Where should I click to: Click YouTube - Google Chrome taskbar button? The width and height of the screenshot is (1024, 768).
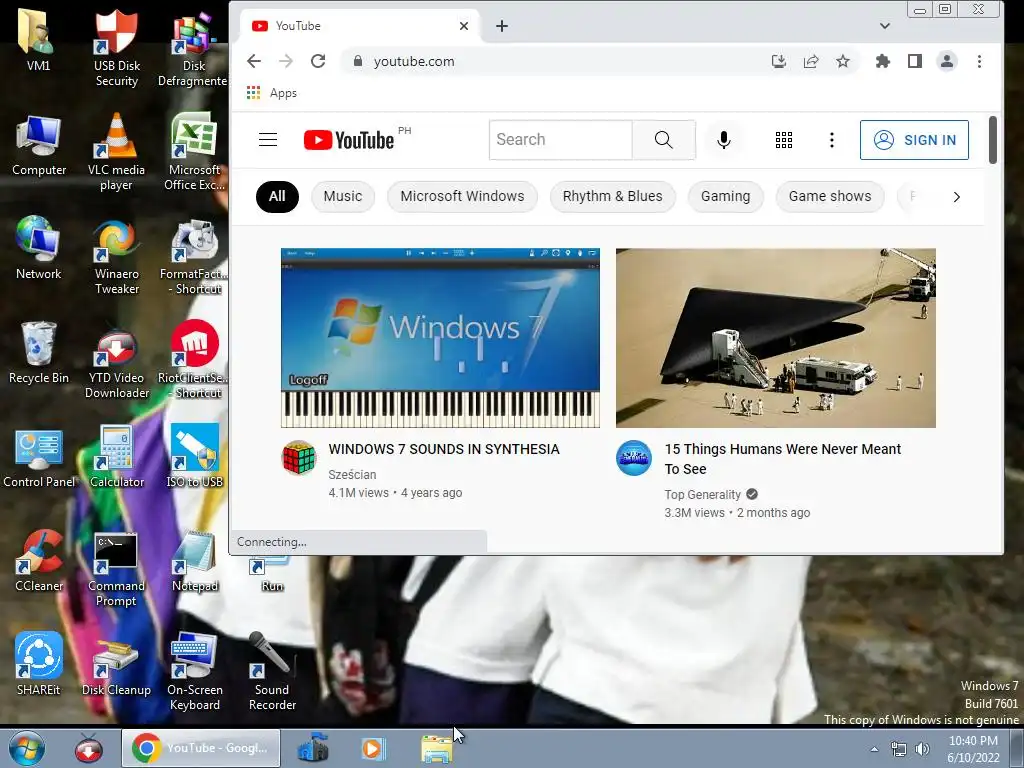[x=201, y=748]
